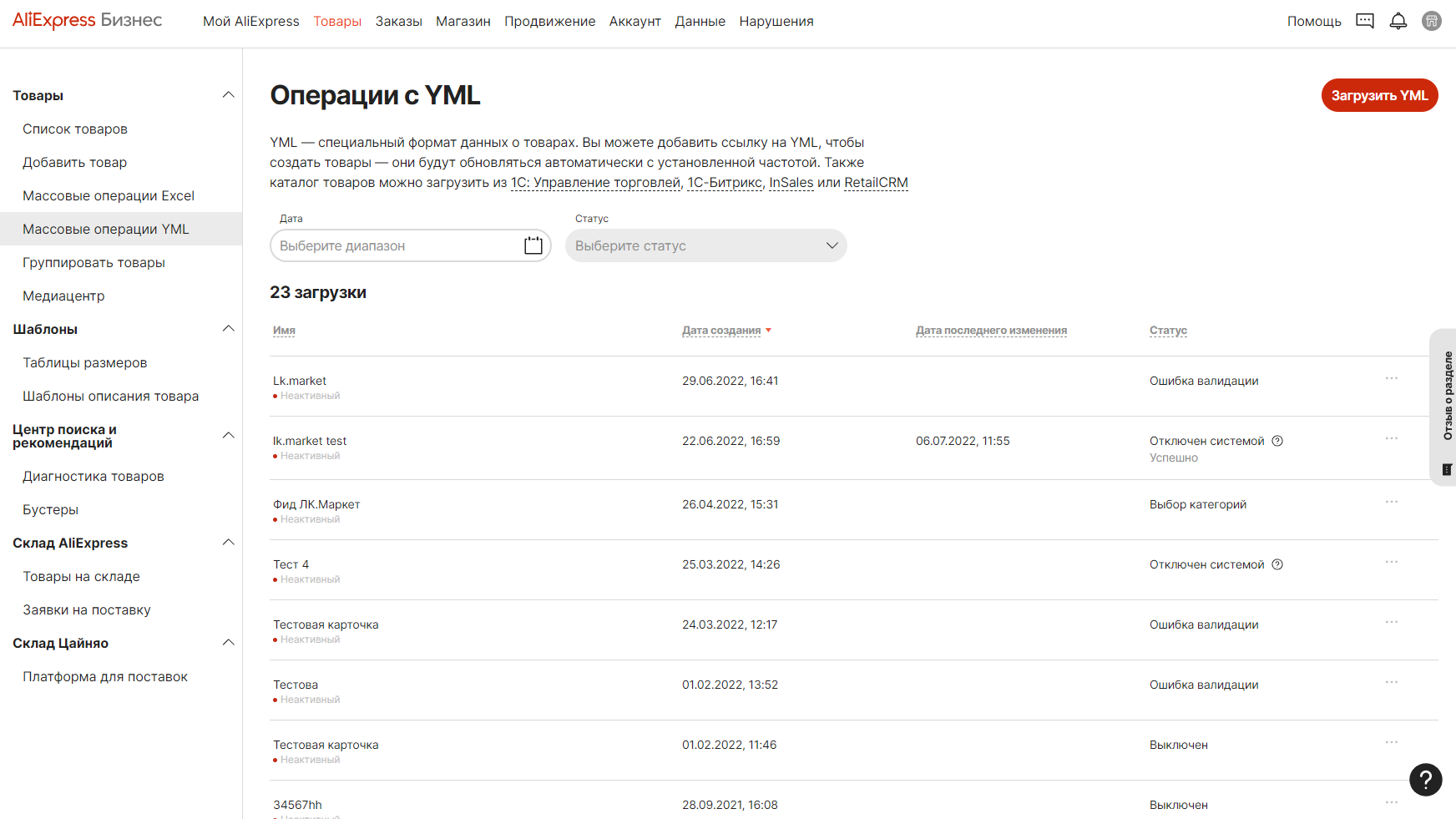Open the Помощь link
This screenshot has width=1456, height=819.
(x=1314, y=21)
